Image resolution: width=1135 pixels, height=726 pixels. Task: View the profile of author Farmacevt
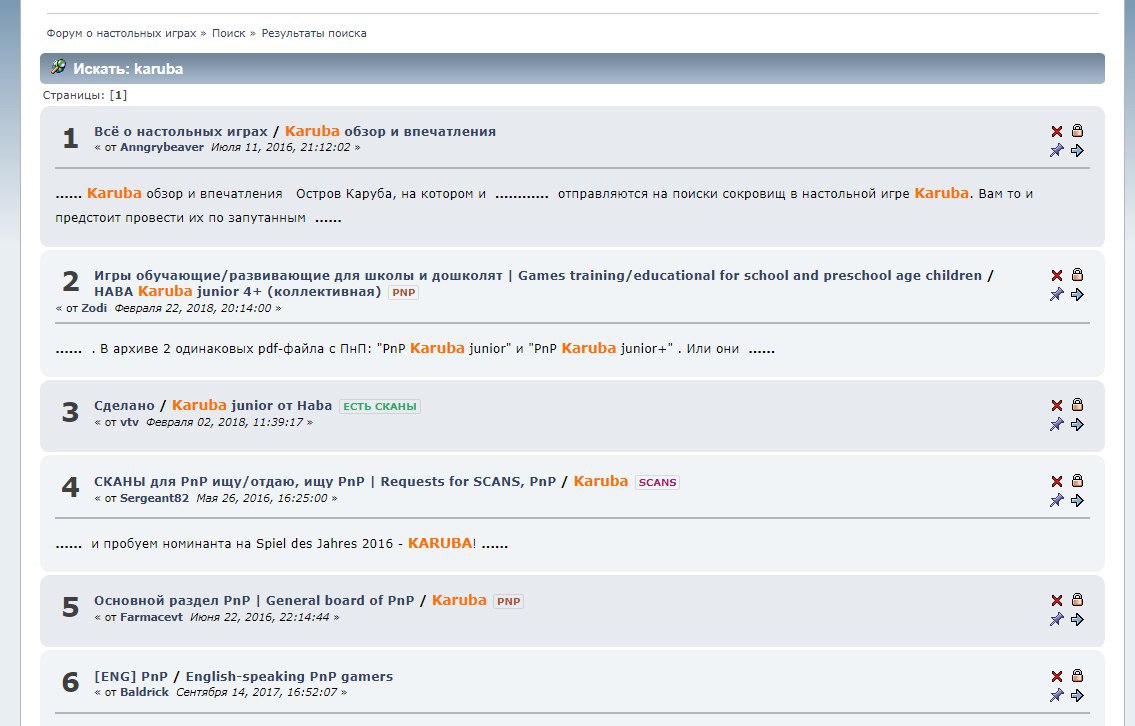point(151,617)
